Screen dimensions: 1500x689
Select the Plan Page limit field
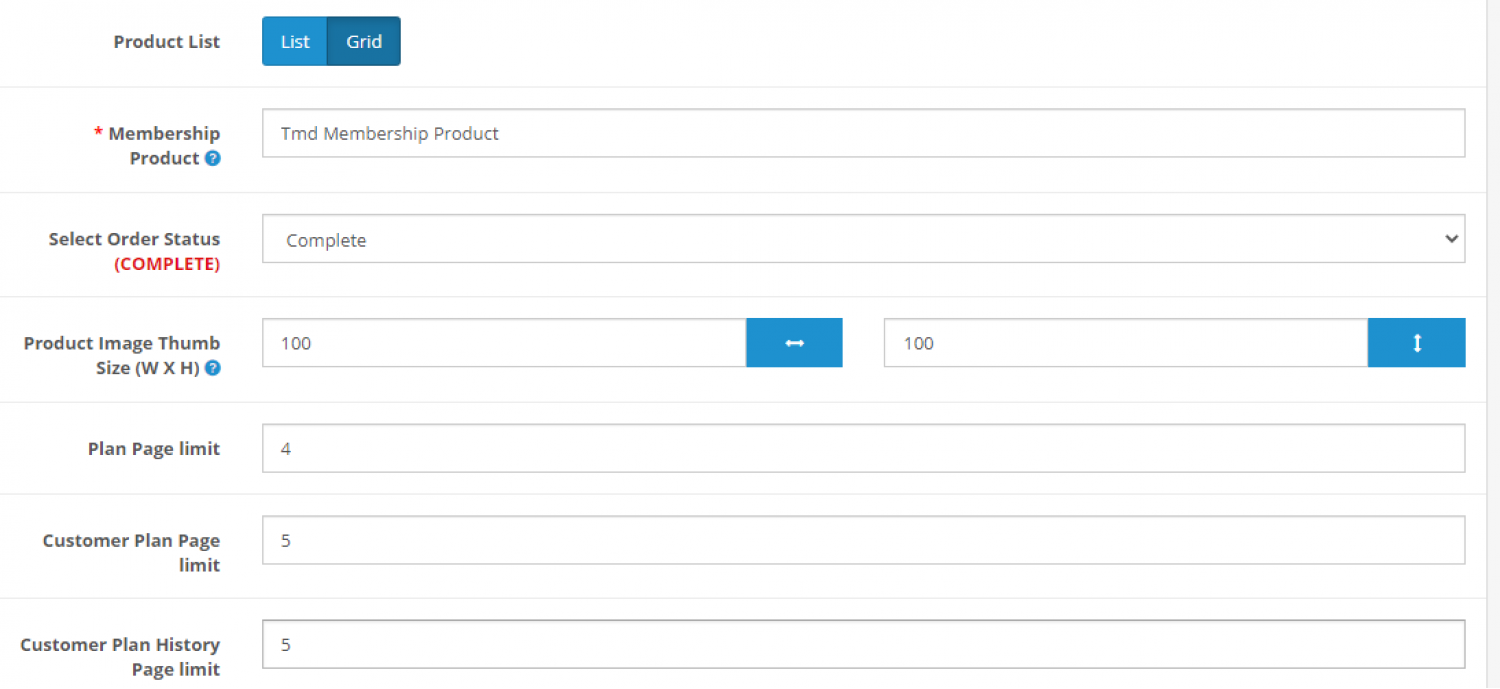pos(864,448)
